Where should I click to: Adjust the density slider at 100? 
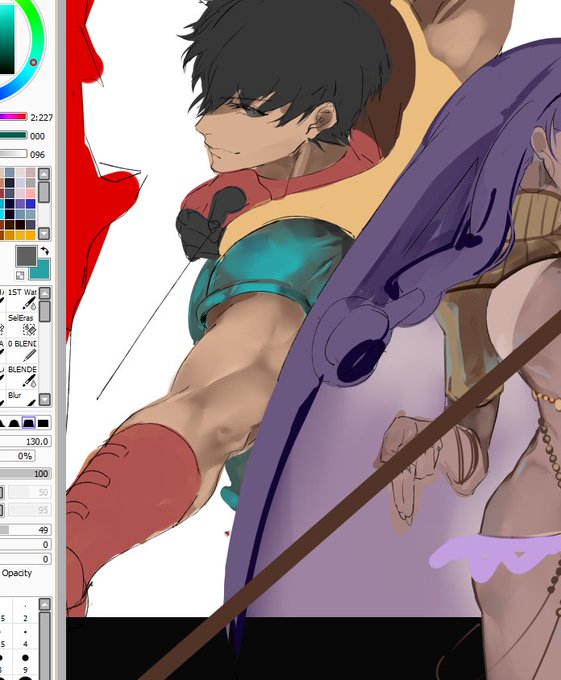26,474
